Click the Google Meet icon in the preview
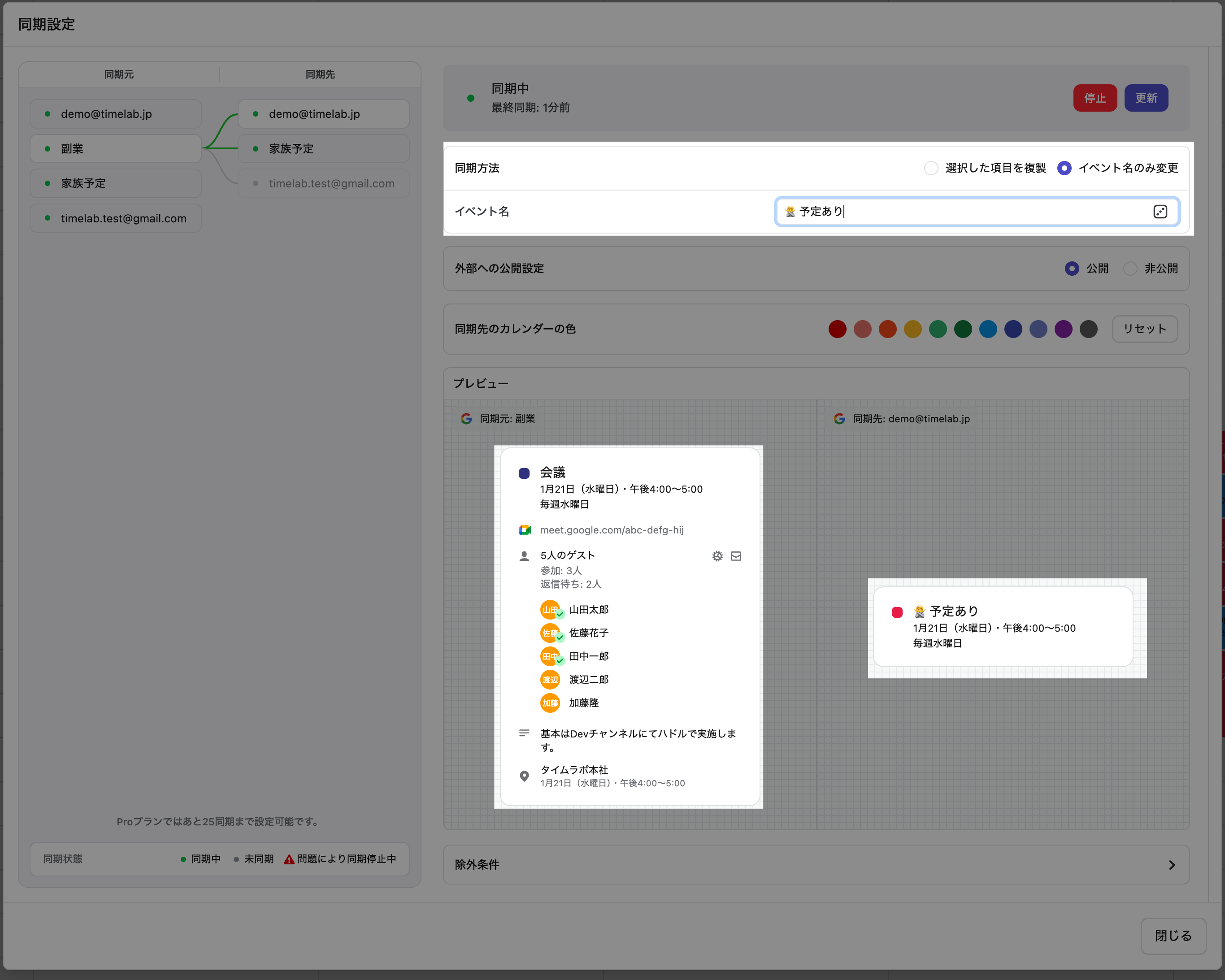The width and height of the screenshot is (1225, 980). pos(525,530)
